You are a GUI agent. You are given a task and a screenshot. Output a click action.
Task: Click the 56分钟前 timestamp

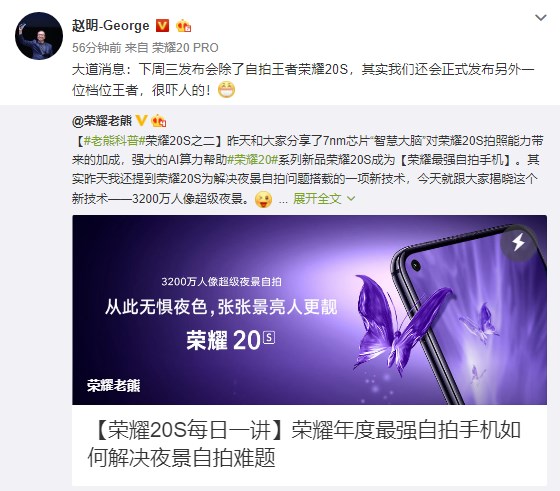point(96,47)
